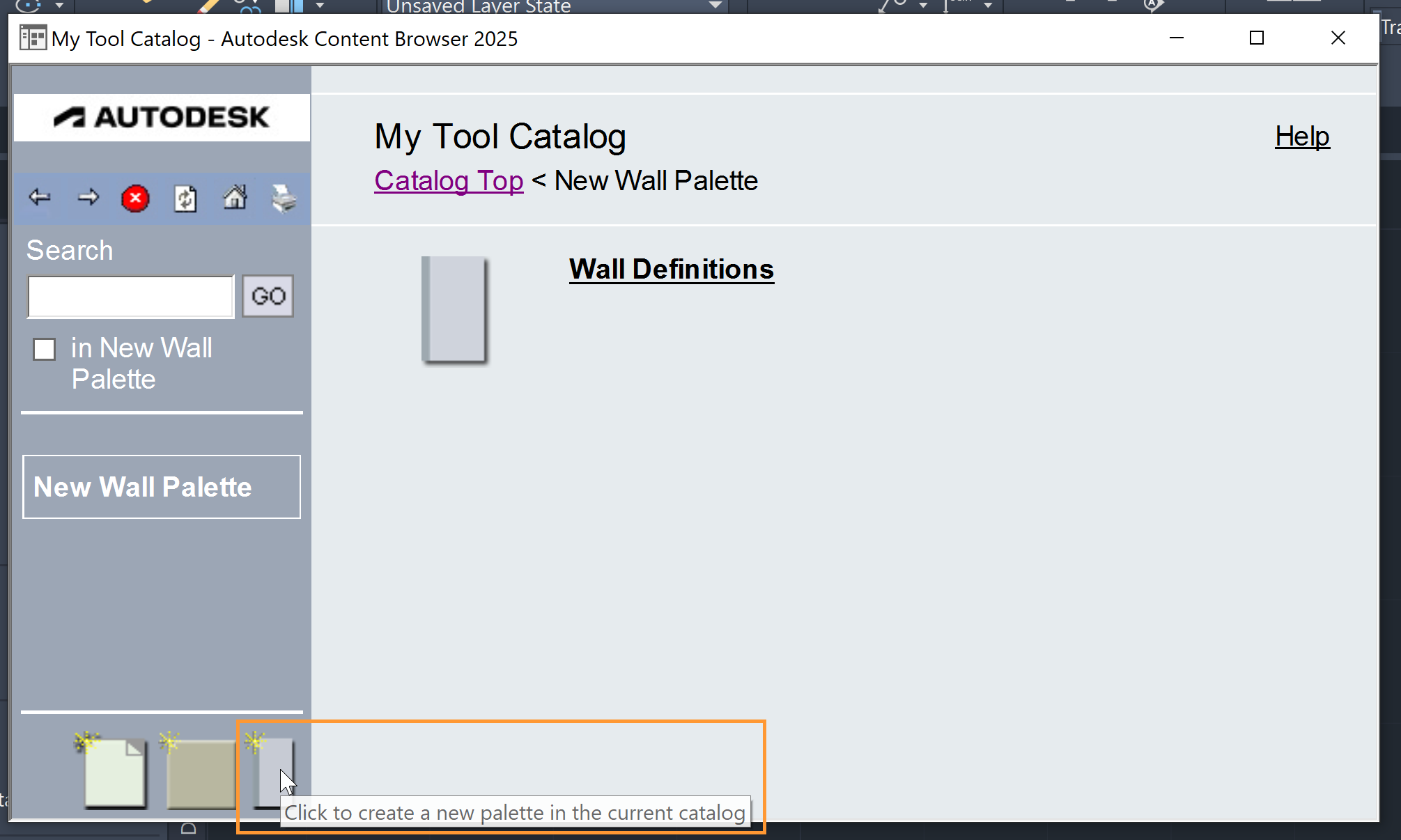Open the Help menu link

click(x=1301, y=137)
